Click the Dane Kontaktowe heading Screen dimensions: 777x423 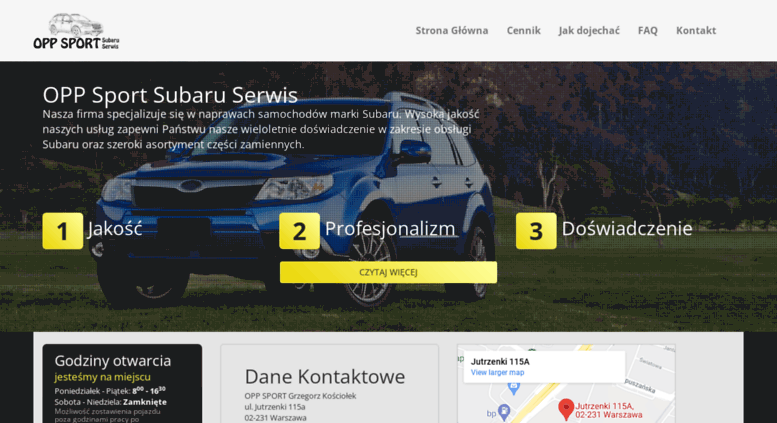click(x=325, y=377)
